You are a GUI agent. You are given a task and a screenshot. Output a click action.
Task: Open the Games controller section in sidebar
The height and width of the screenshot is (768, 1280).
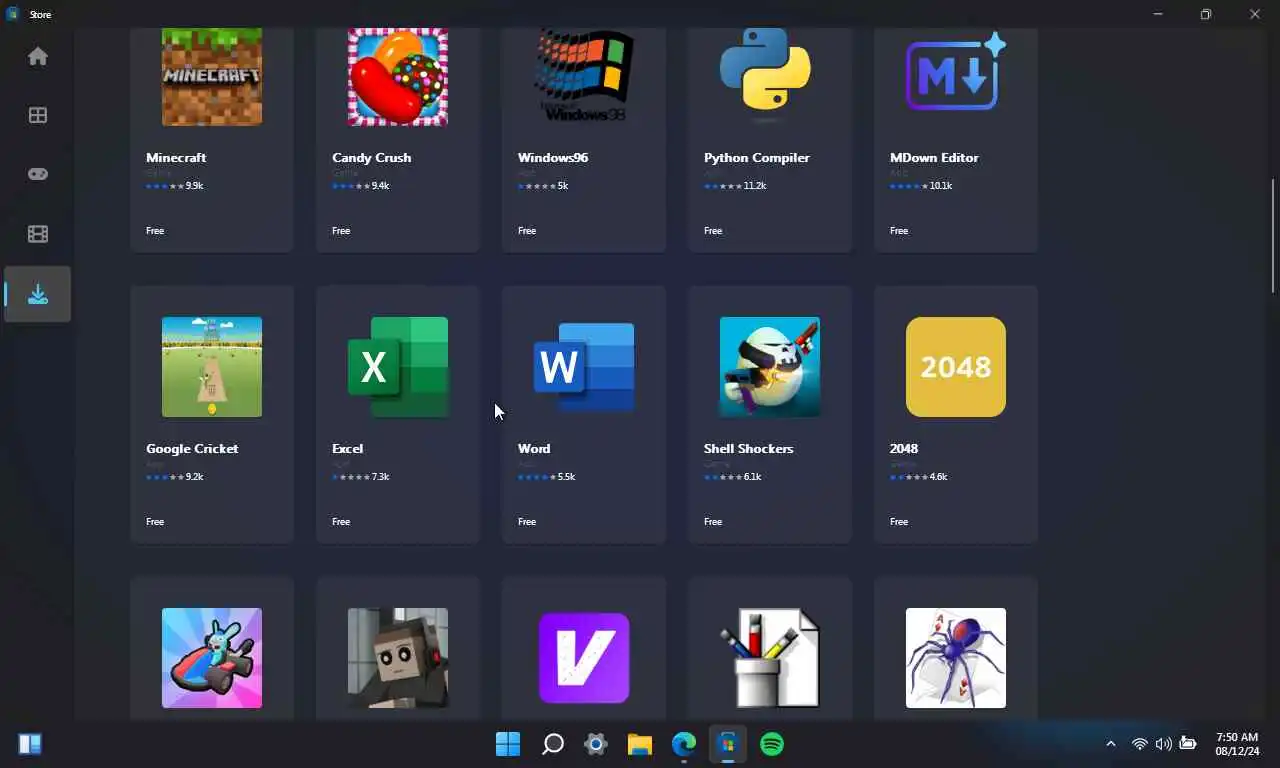coord(38,174)
